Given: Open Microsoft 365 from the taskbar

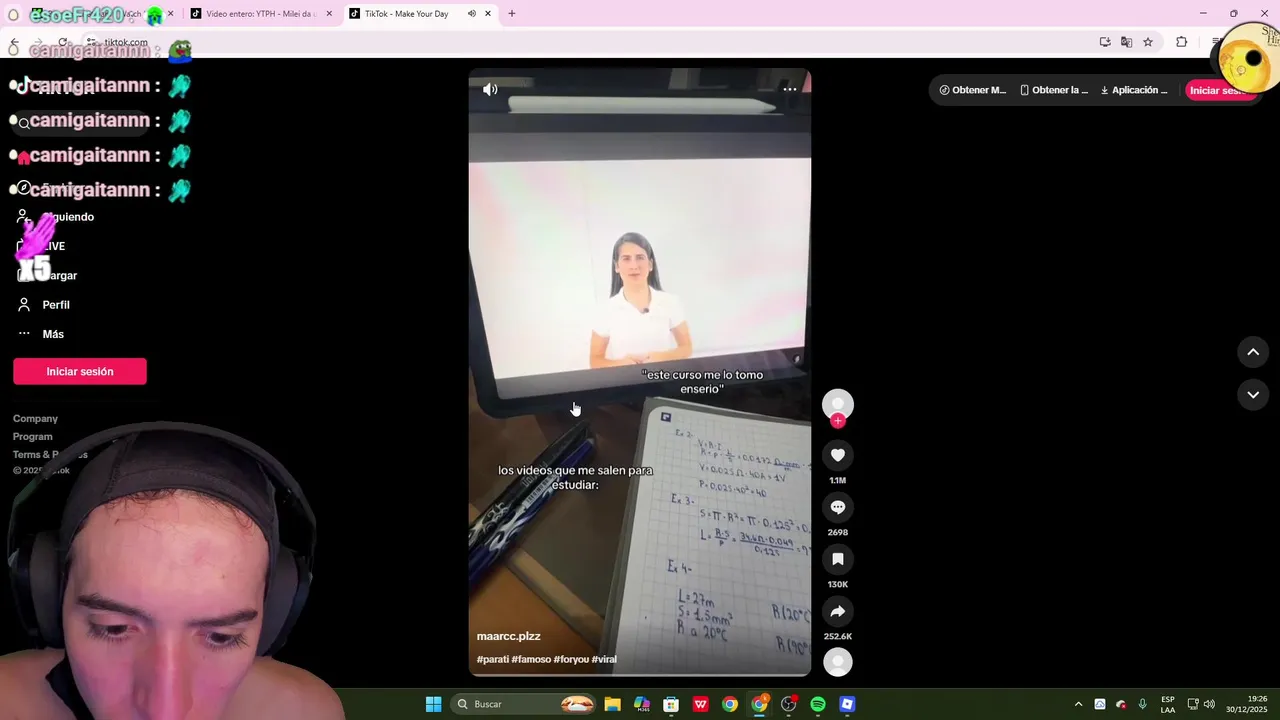Looking at the screenshot, I should 642,704.
